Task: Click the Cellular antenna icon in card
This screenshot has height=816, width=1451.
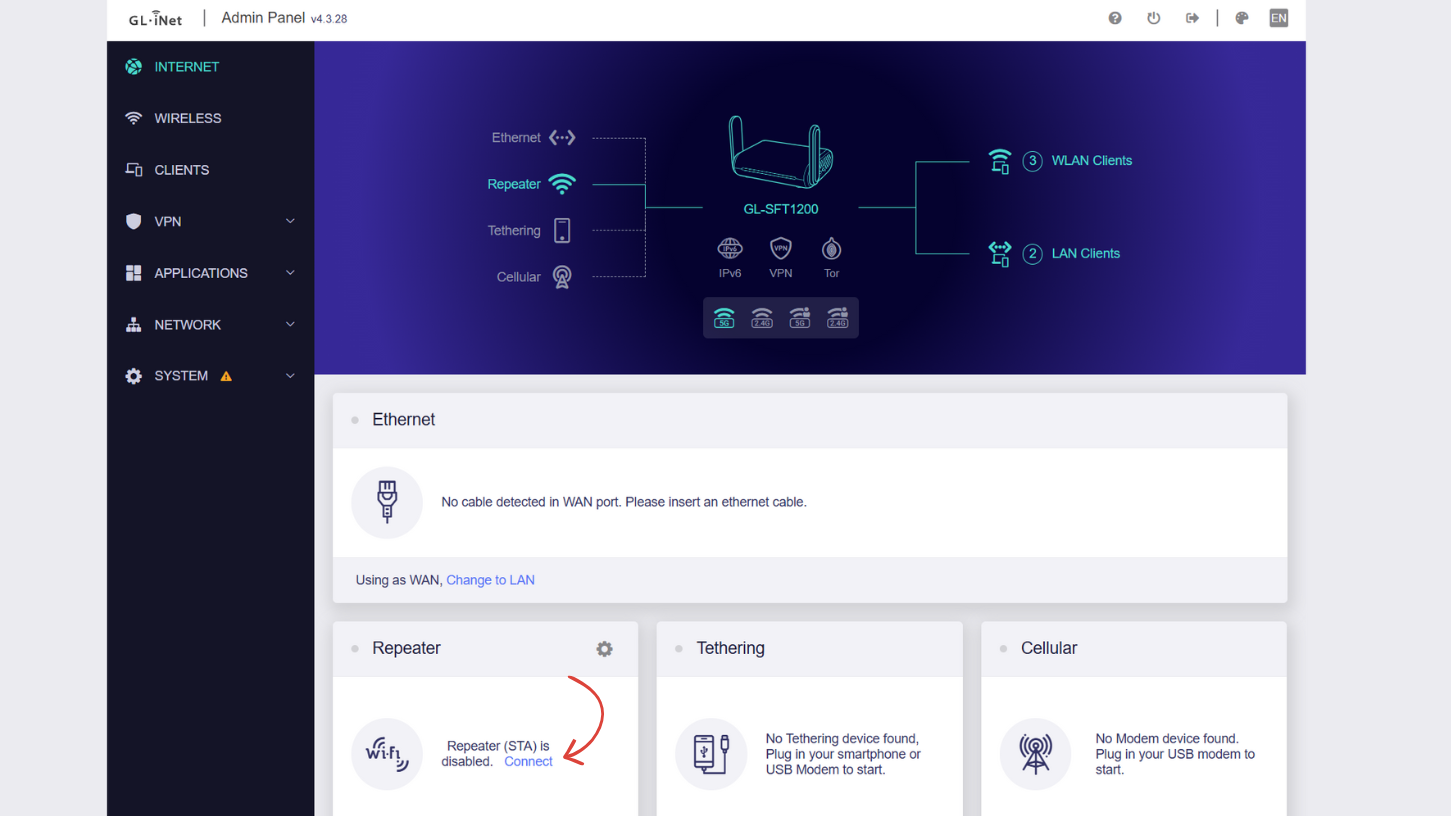Action: tap(1035, 754)
